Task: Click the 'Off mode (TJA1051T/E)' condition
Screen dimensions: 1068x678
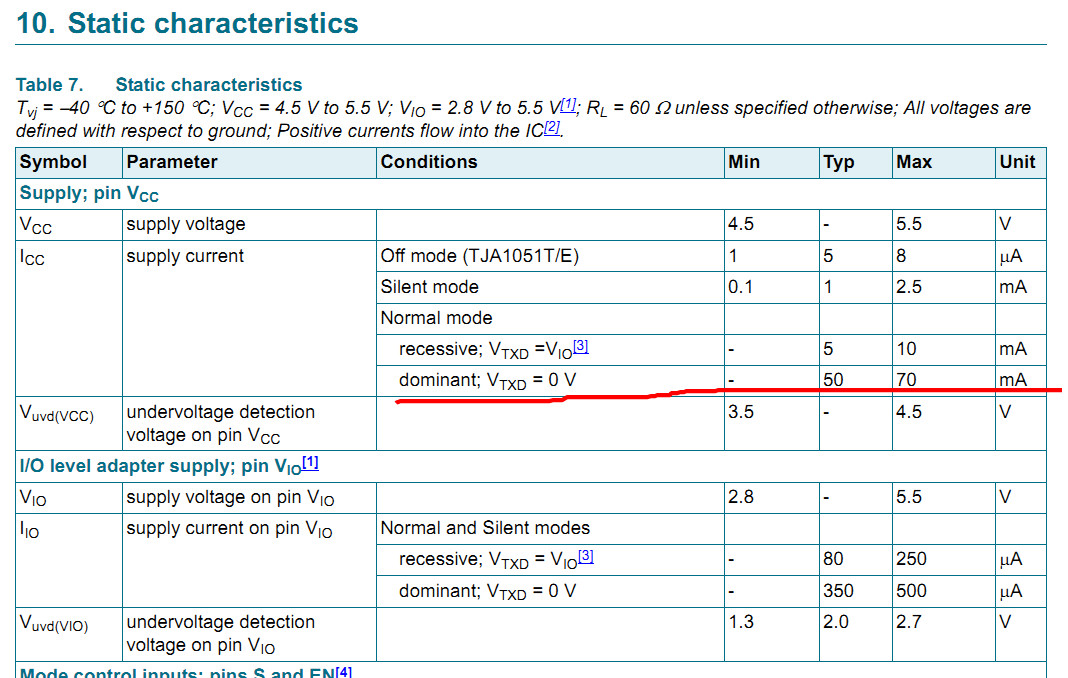Action: [480, 256]
